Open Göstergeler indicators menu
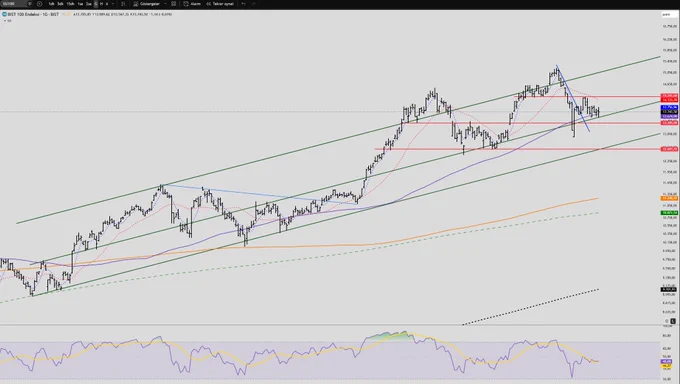This screenshot has width=680, height=384. click(147, 4)
